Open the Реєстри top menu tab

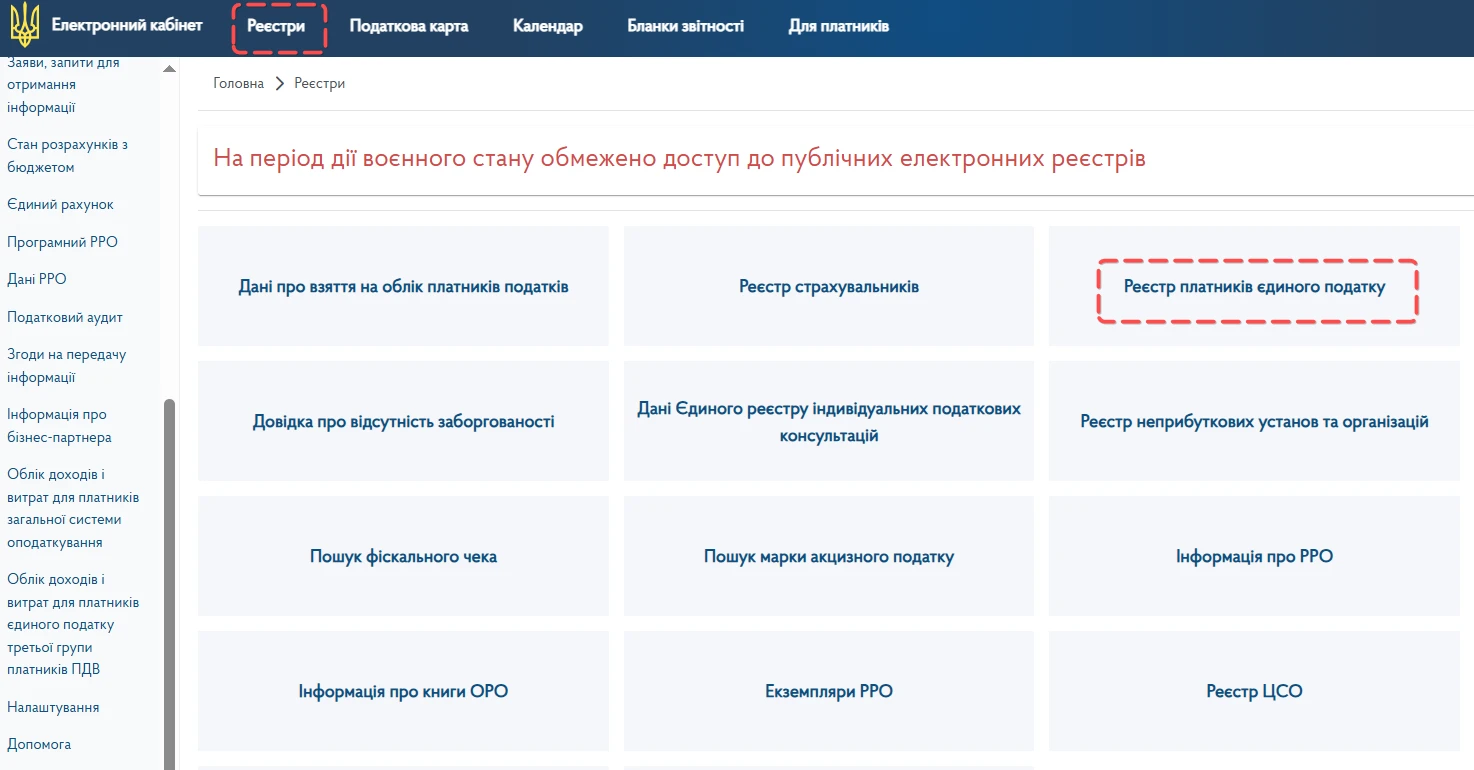click(277, 26)
